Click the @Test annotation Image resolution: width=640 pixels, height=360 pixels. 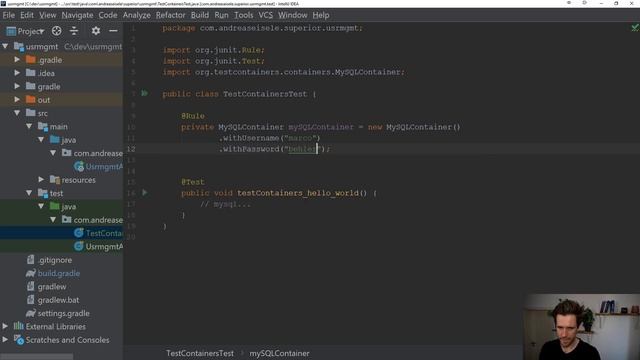pos(193,182)
